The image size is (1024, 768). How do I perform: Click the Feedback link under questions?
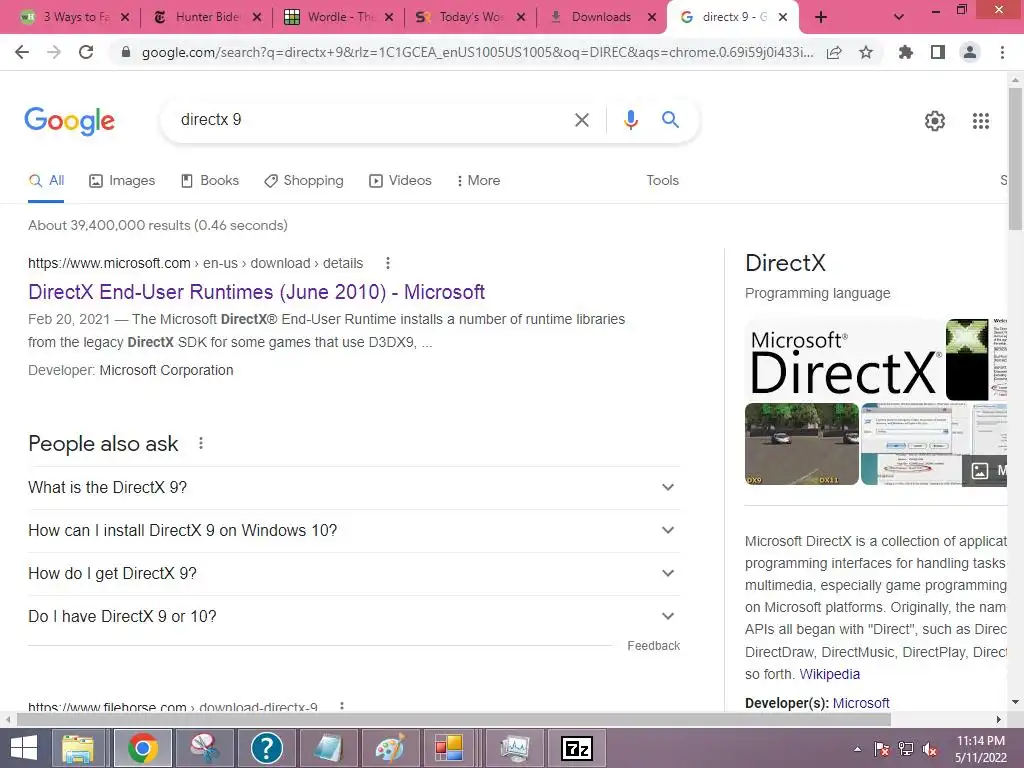click(654, 646)
